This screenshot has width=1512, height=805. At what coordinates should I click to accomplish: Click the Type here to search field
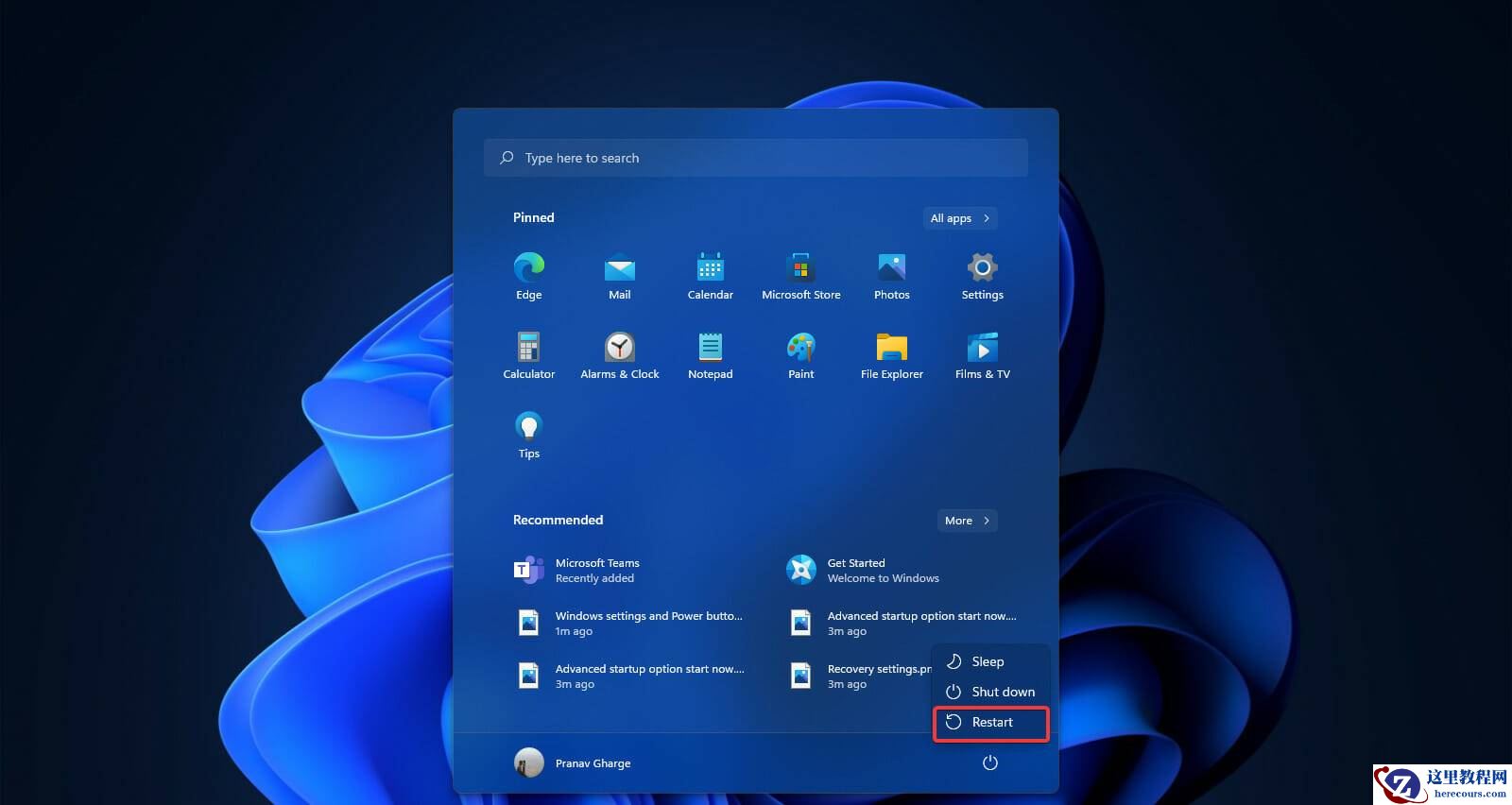point(756,158)
